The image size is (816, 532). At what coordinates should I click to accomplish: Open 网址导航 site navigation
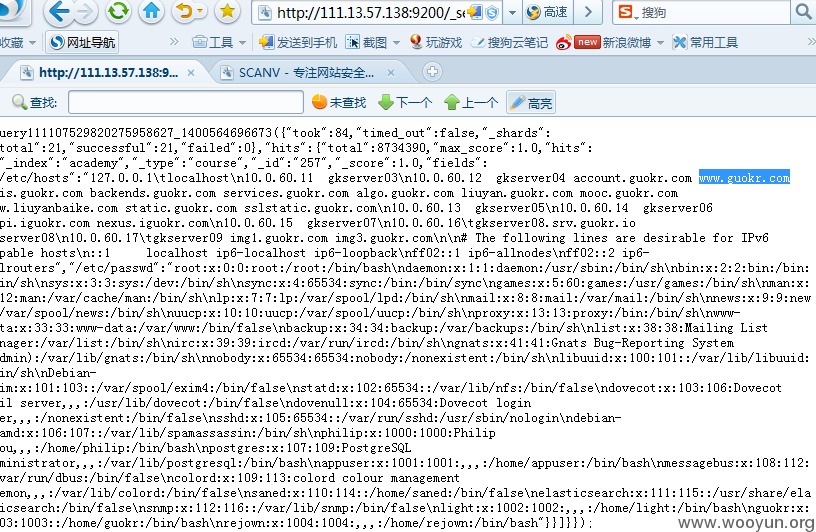(83, 42)
